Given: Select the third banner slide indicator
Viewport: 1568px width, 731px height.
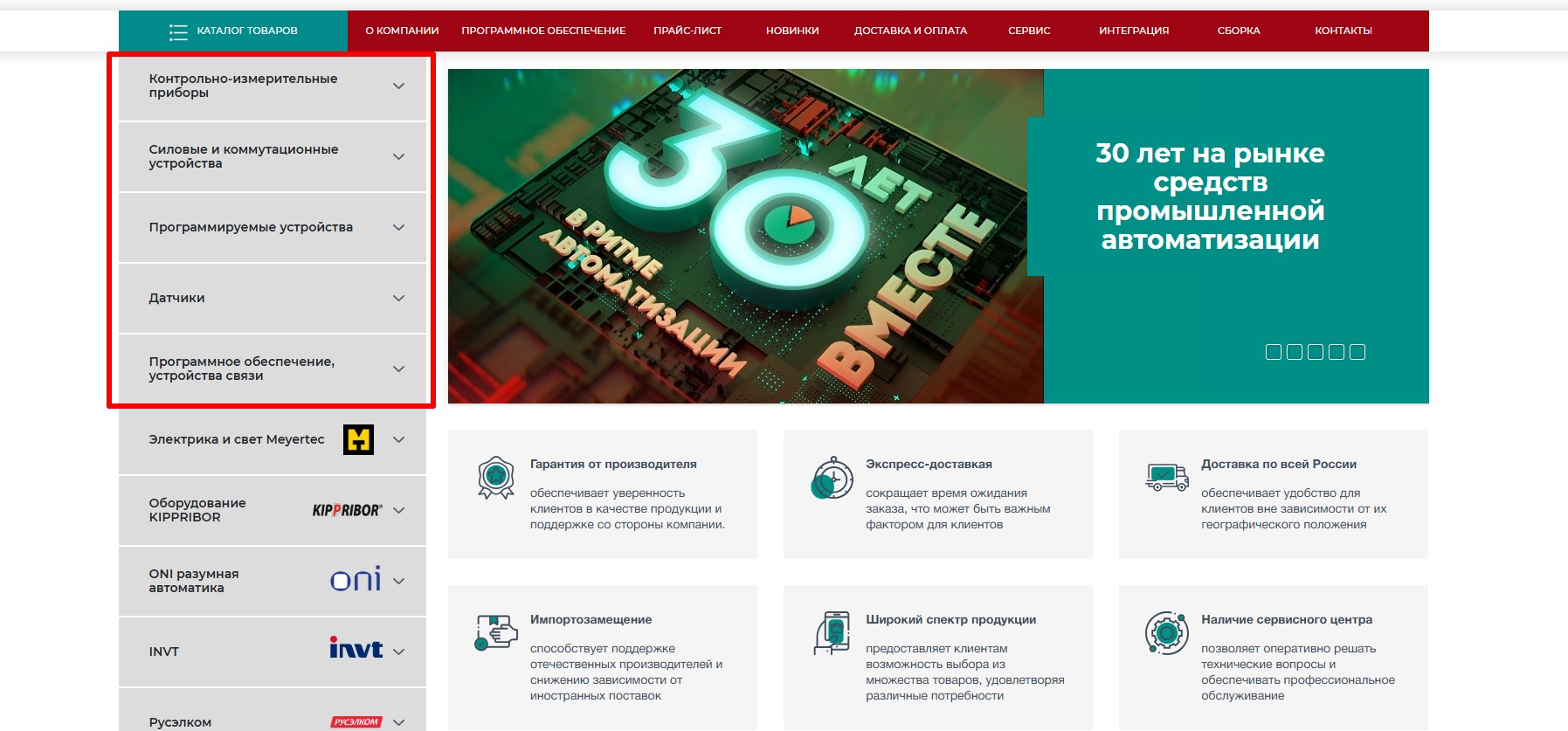Looking at the screenshot, I should point(1316,352).
